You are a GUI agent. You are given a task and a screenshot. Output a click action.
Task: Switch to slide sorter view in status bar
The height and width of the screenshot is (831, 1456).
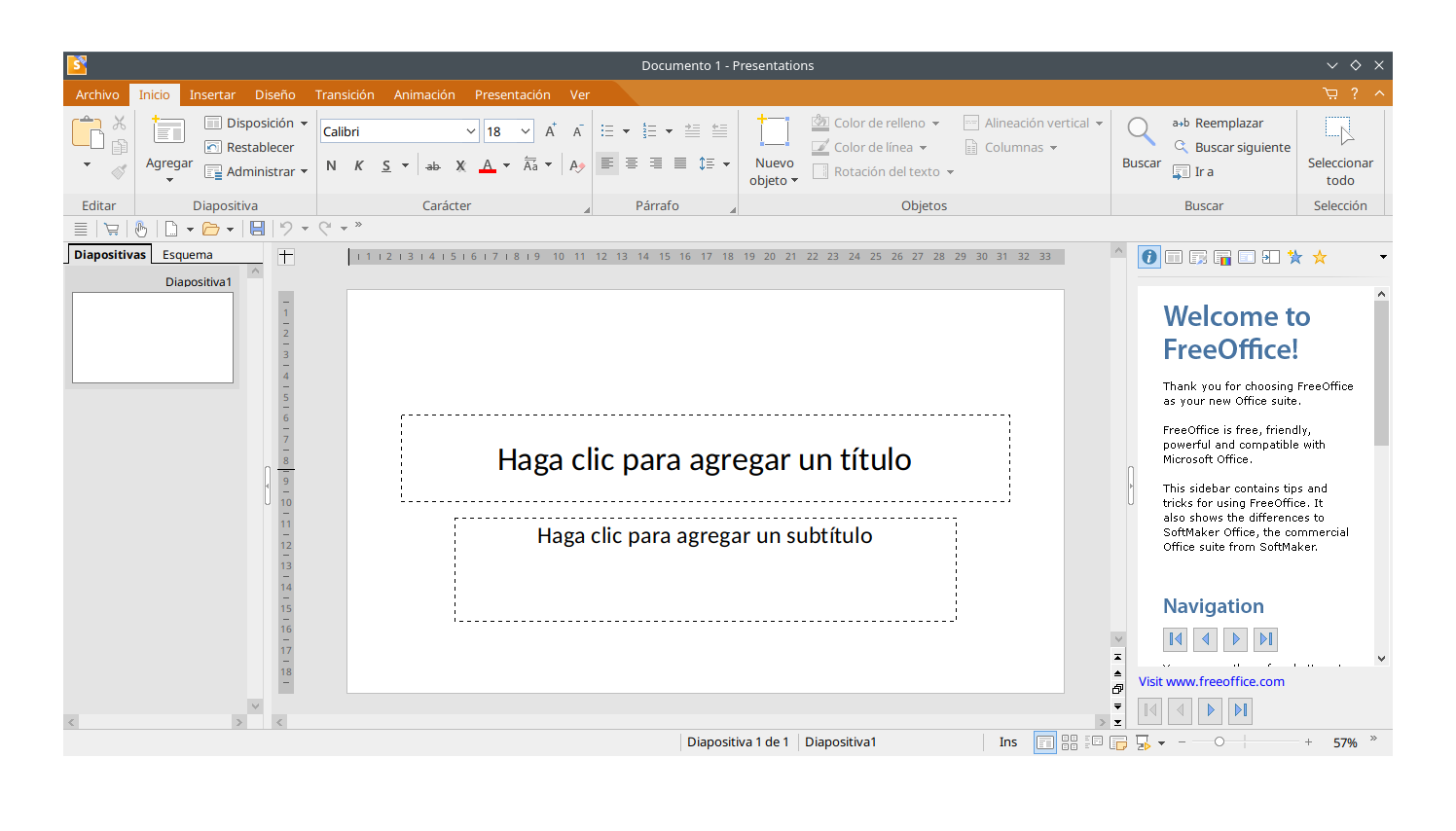[x=1070, y=742]
